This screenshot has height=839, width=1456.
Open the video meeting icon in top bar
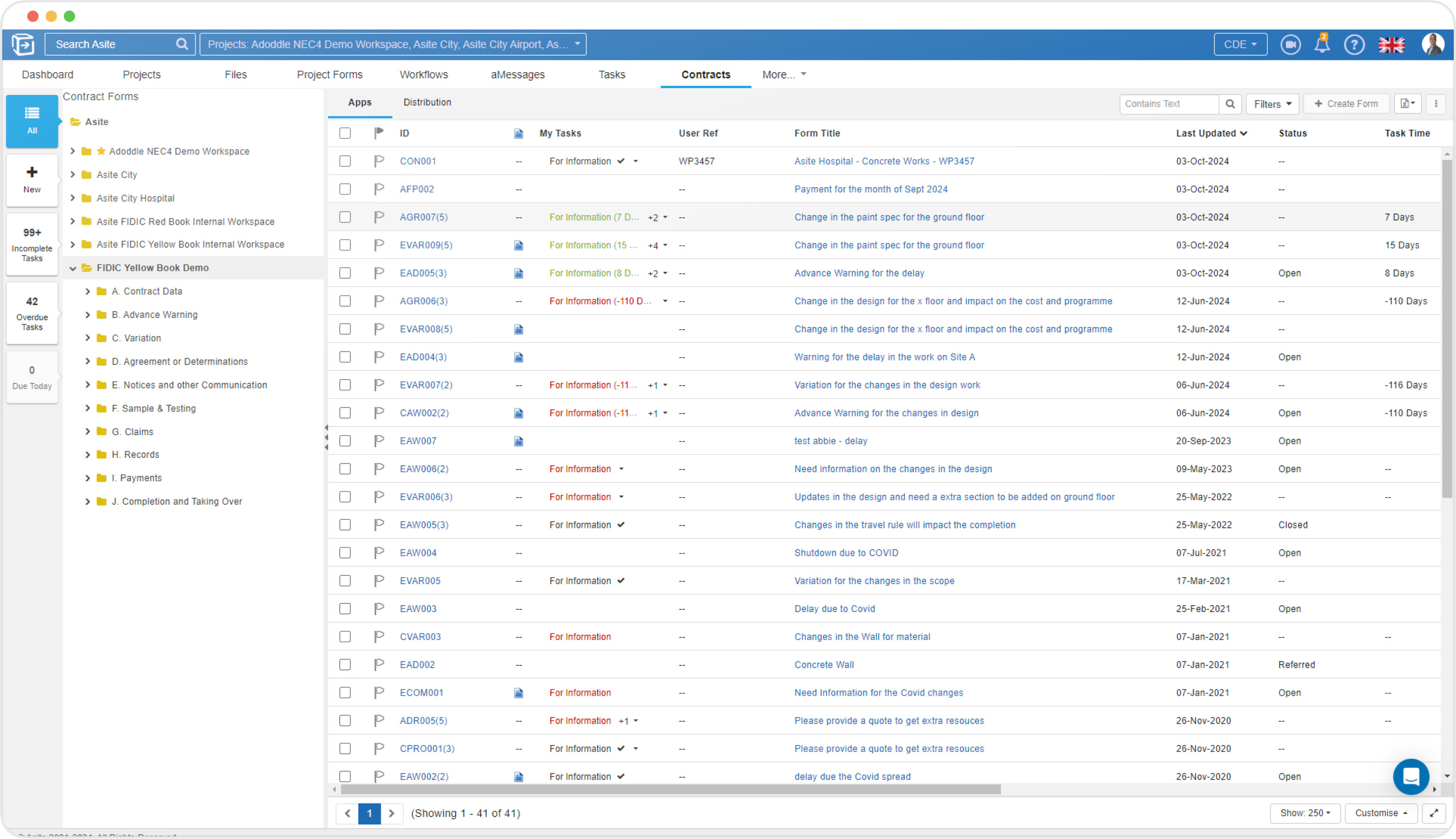click(x=1290, y=44)
